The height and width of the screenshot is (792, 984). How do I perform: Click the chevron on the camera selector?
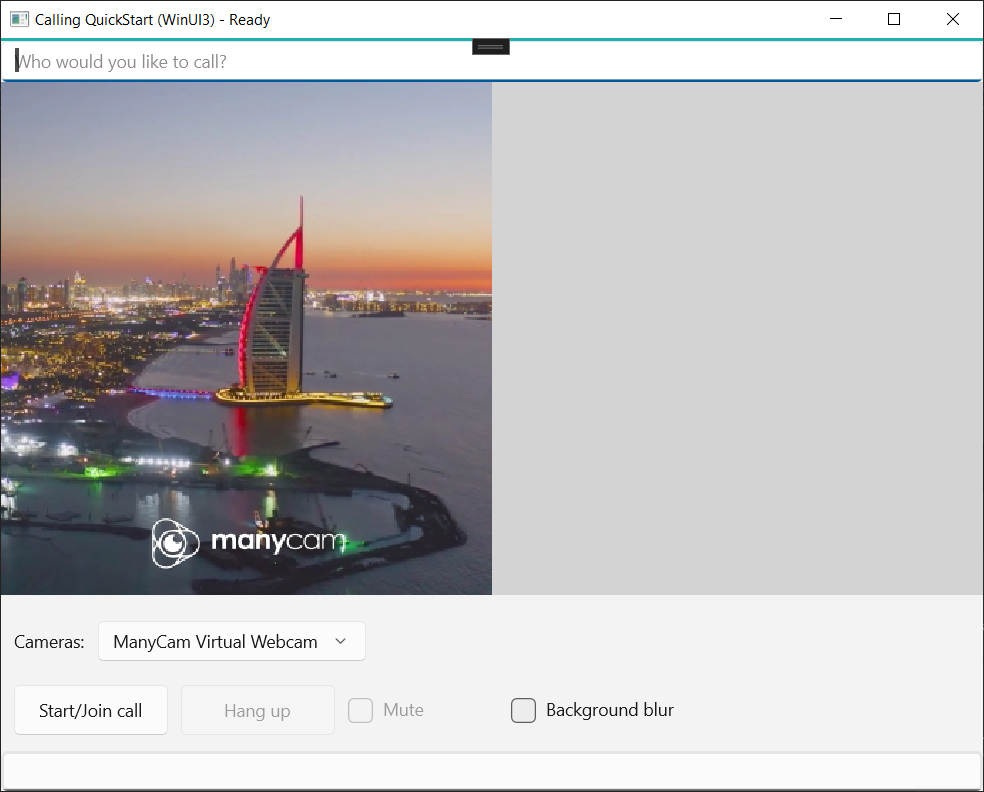pyautogui.click(x=341, y=641)
